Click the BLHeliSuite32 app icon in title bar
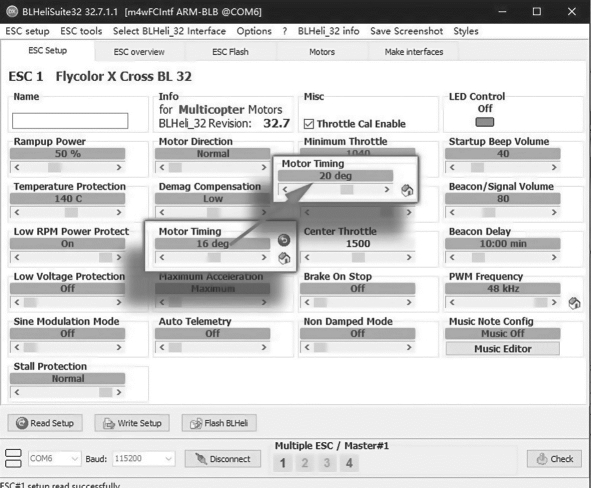 click(x=12, y=11)
